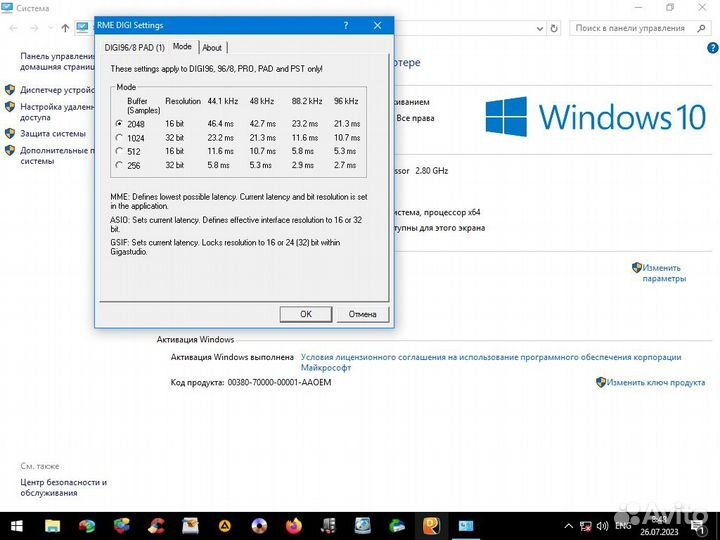The image size is (720, 540).
Task: Select the 512 samples buffer option
Action: [120, 151]
